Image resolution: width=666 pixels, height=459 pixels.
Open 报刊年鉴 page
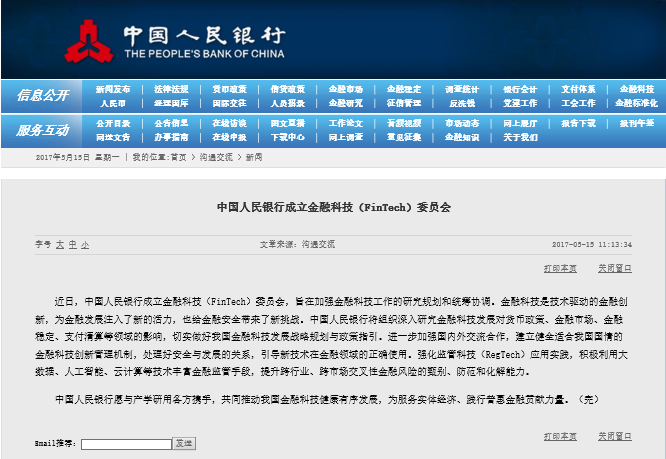click(x=637, y=124)
